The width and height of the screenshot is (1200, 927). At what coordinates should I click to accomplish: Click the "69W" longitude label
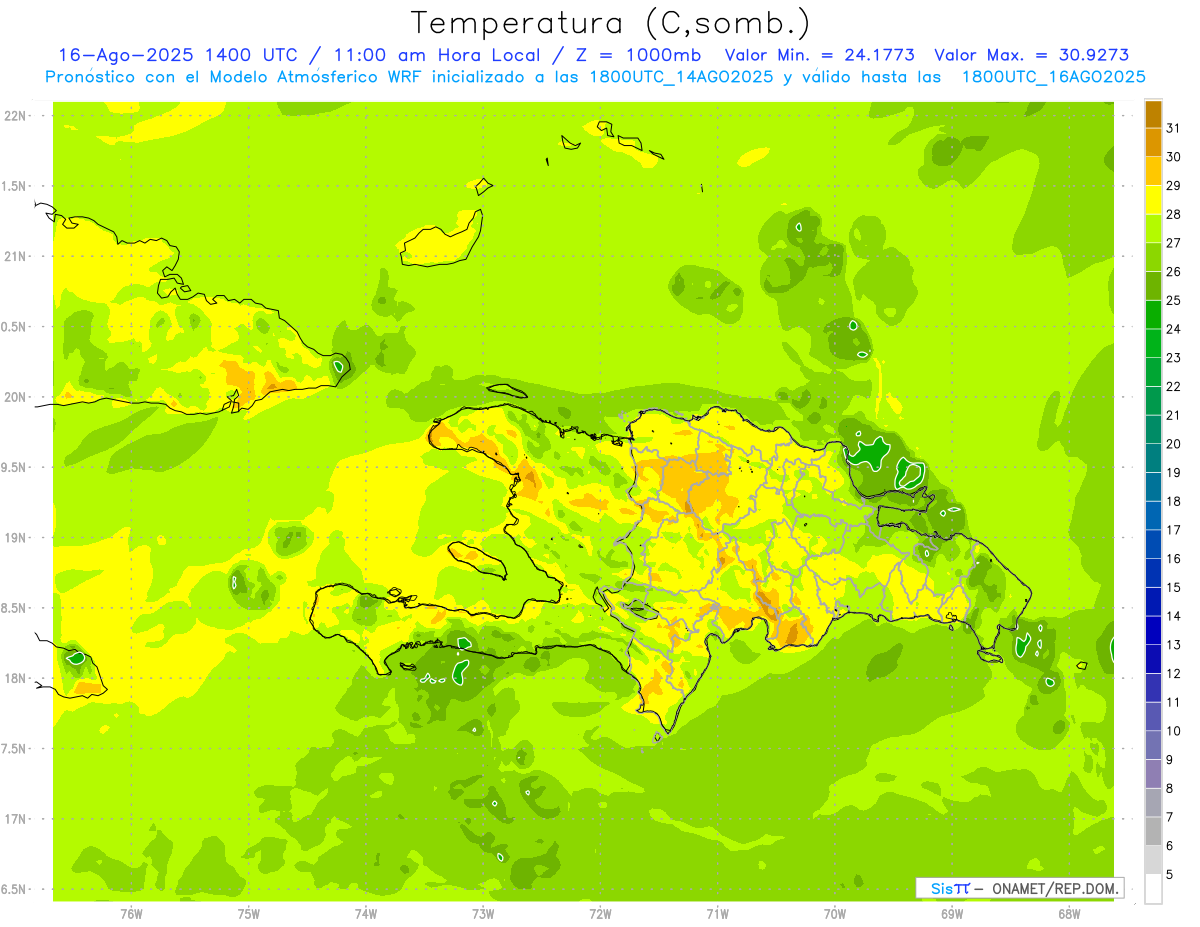coord(952,913)
